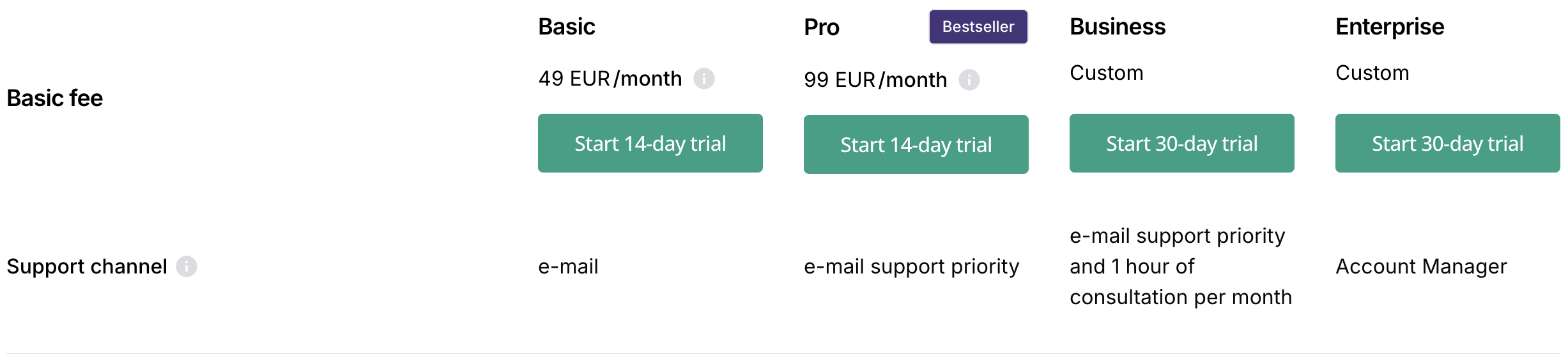Select the Enterprise plan heading
Image resolution: width=1568 pixels, height=354 pixels.
[x=1390, y=27]
